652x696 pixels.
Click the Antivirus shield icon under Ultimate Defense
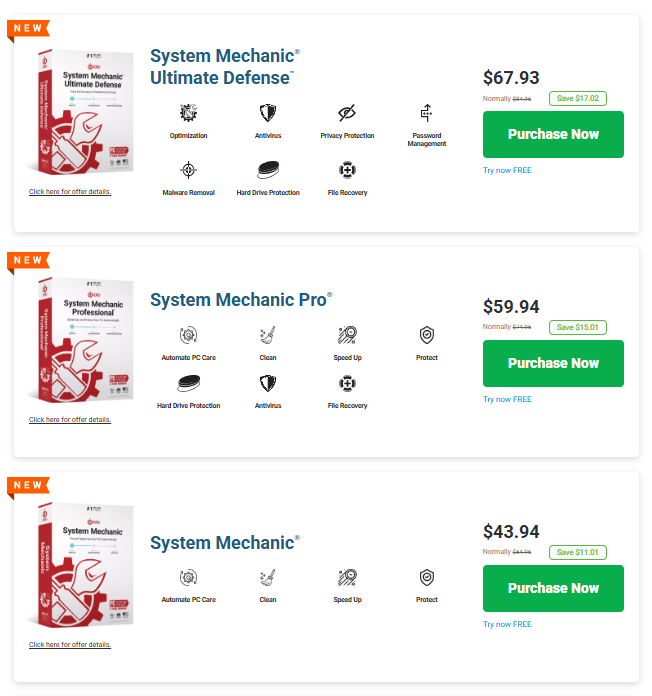click(x=268, y=113)
